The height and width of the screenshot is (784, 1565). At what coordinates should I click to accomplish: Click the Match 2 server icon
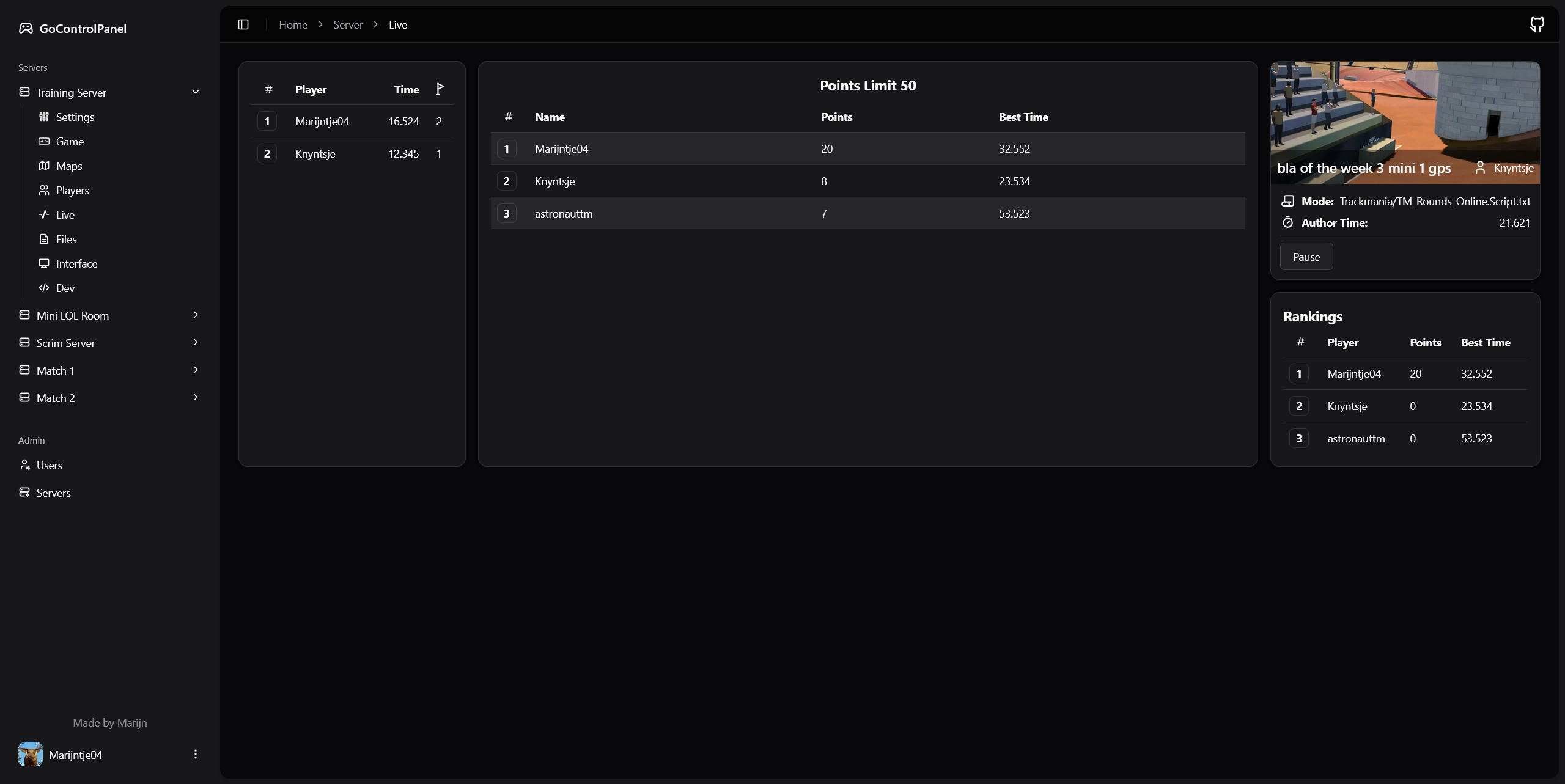click(x=24, y=397)
